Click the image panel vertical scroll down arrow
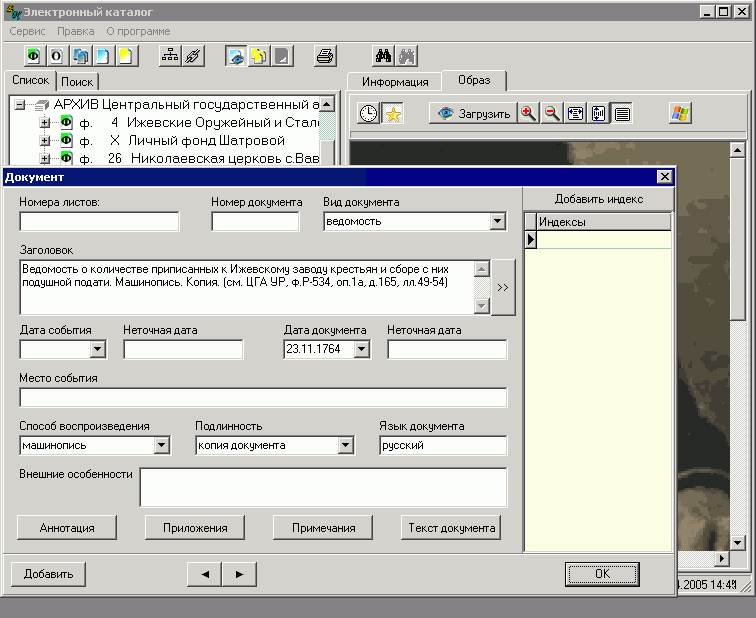This screenshot has width=756, height=618. 737,543
